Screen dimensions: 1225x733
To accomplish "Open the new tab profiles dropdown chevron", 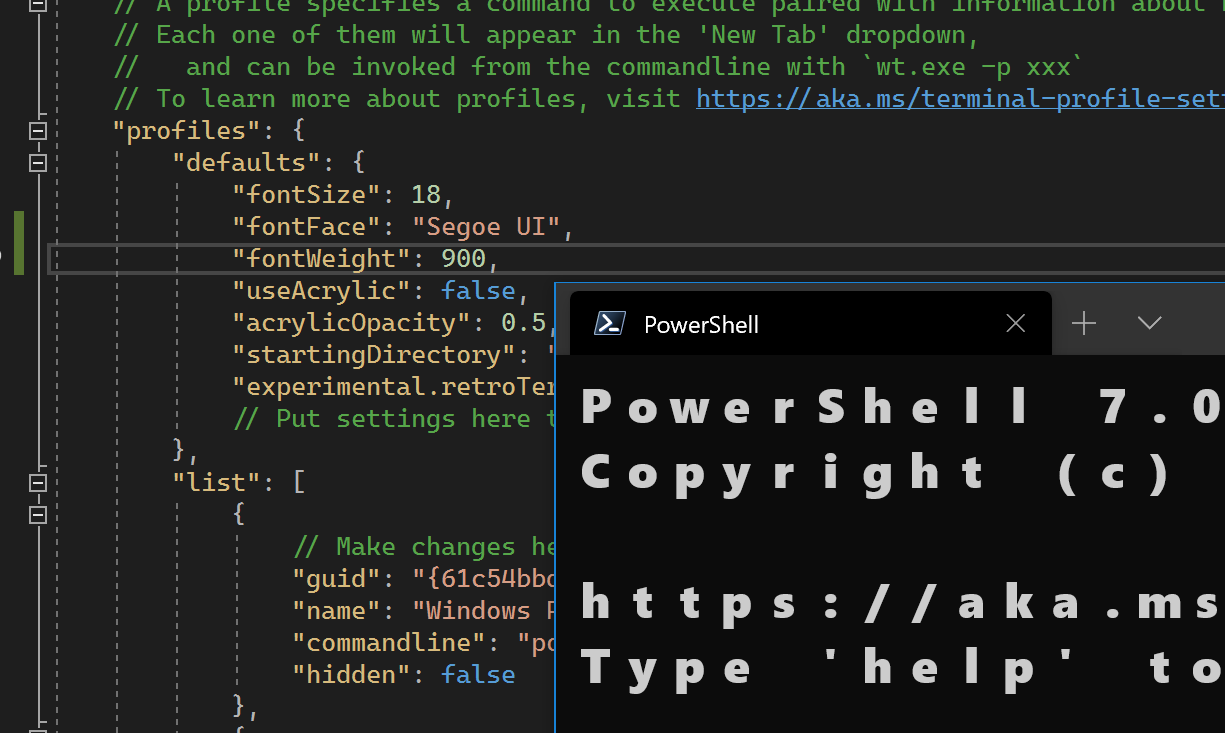I will point(1150,323).
